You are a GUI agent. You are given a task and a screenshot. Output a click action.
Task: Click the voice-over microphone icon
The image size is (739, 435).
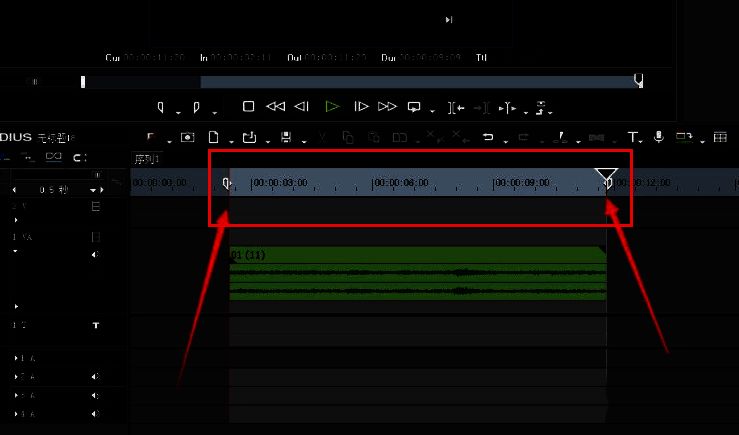point(658,136)
